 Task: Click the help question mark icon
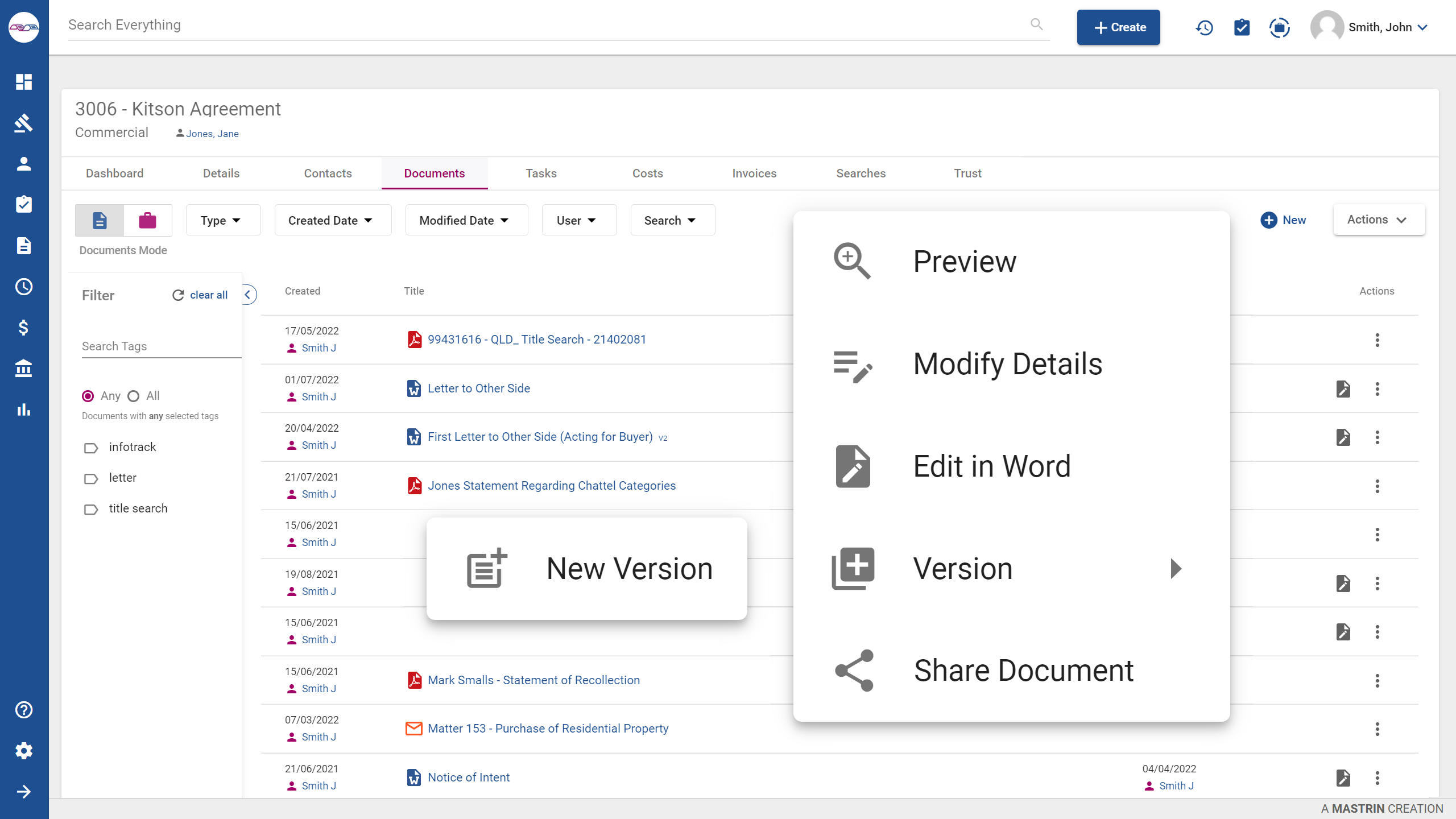[x=24, y=709]
